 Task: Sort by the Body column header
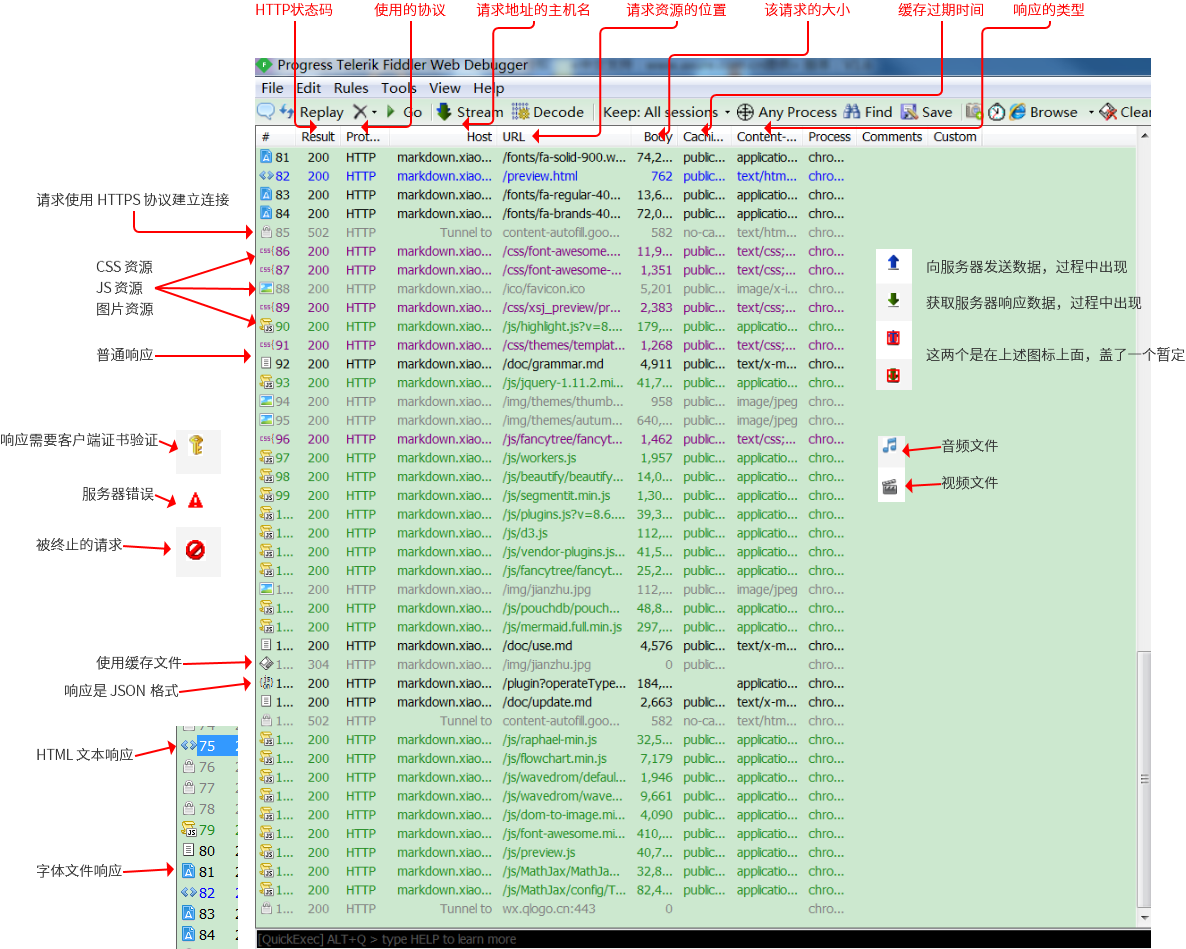(x=655, y=137)
